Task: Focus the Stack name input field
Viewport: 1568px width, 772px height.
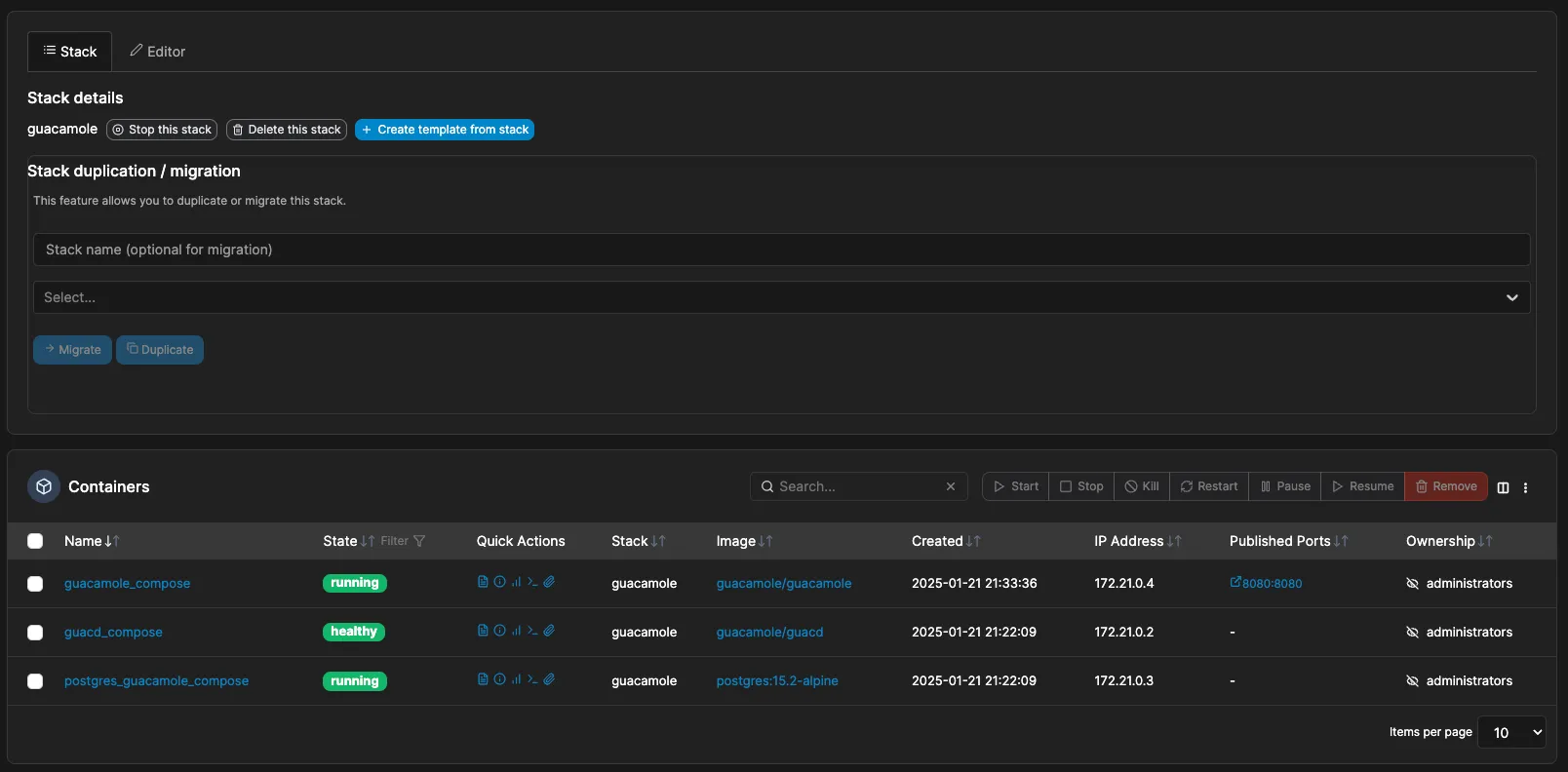Action: (781, 250)
